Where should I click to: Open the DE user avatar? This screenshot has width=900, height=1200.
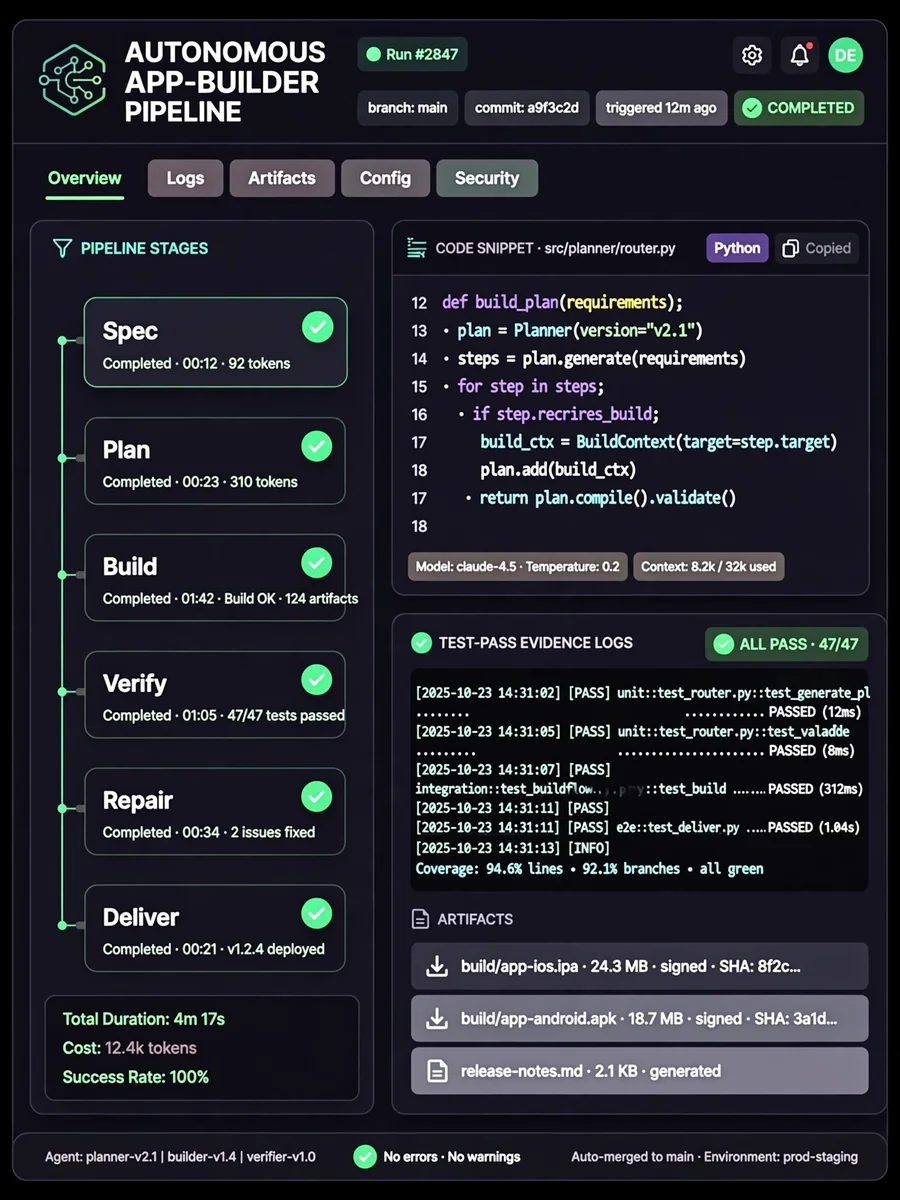(845, 55)
